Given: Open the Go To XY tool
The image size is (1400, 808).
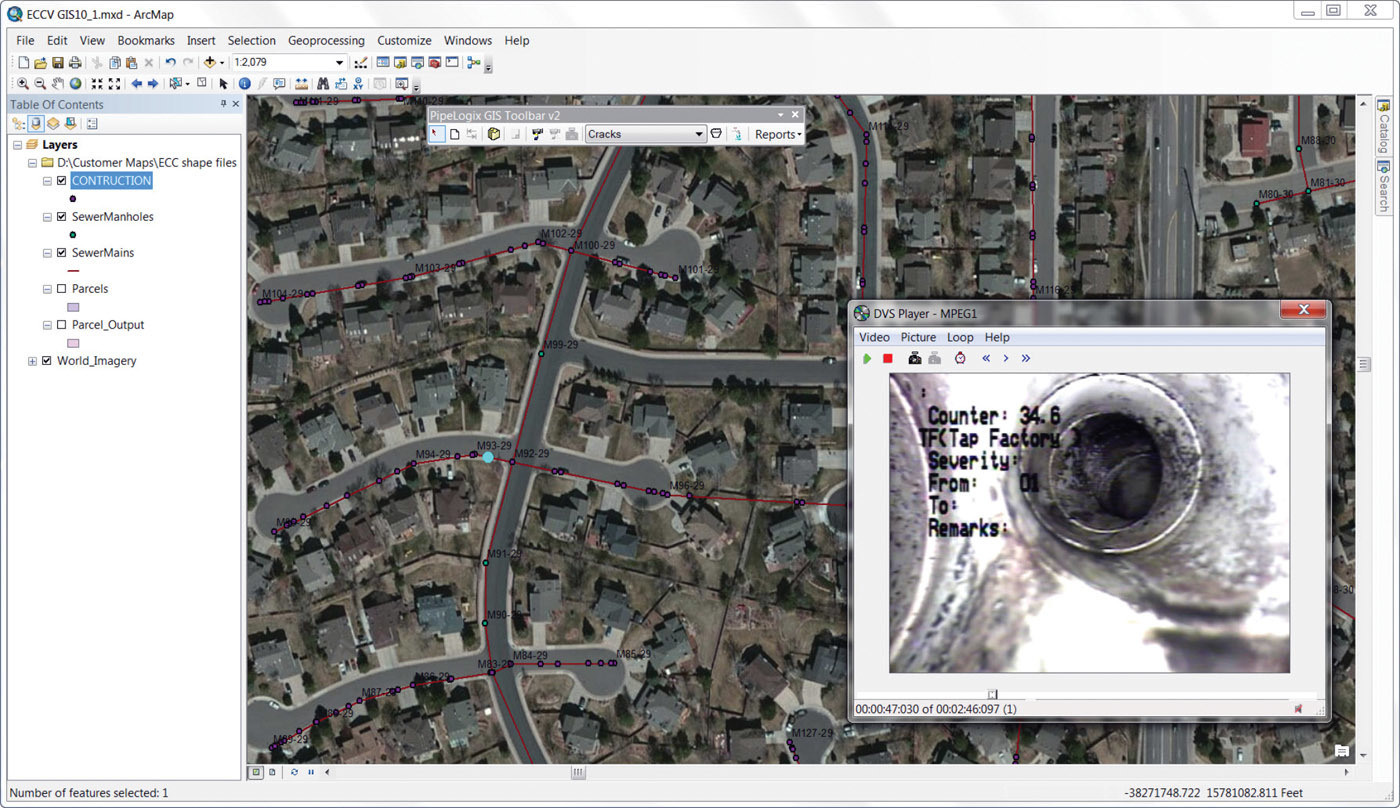Looking at the screenshot, I should [359, 84].
